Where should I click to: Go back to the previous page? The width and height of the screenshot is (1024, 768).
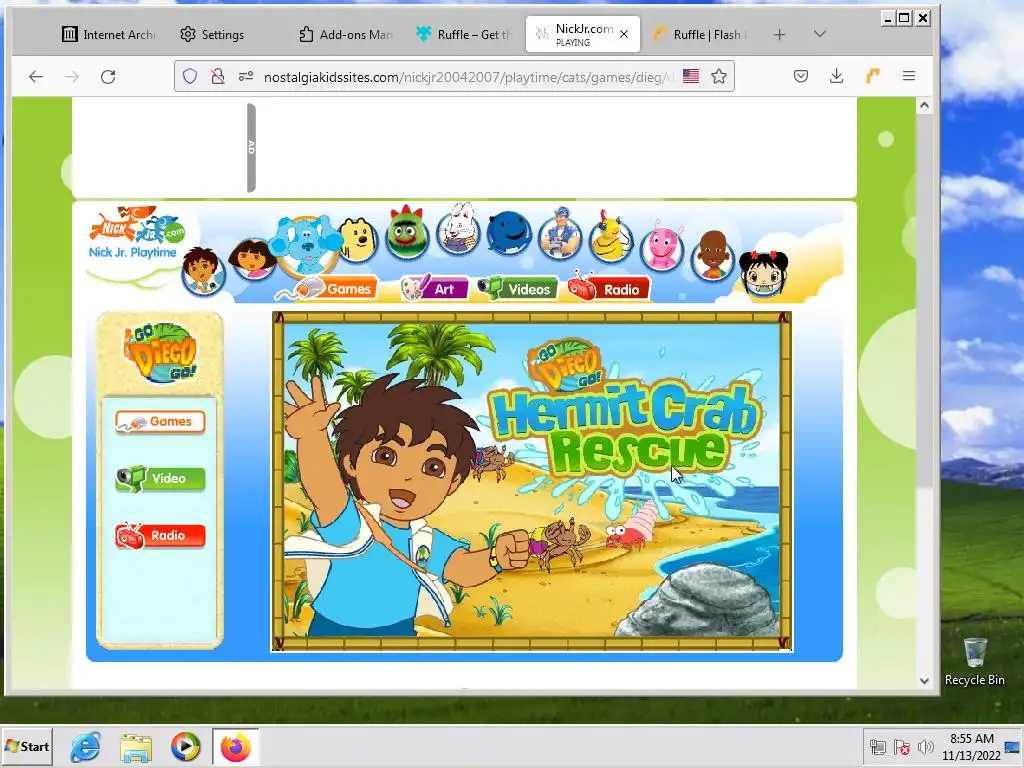pos(36,76)
